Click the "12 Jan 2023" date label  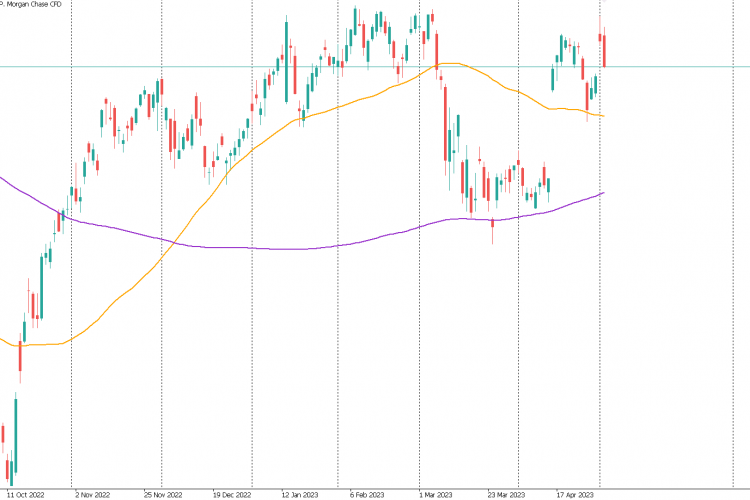[300, 494]
